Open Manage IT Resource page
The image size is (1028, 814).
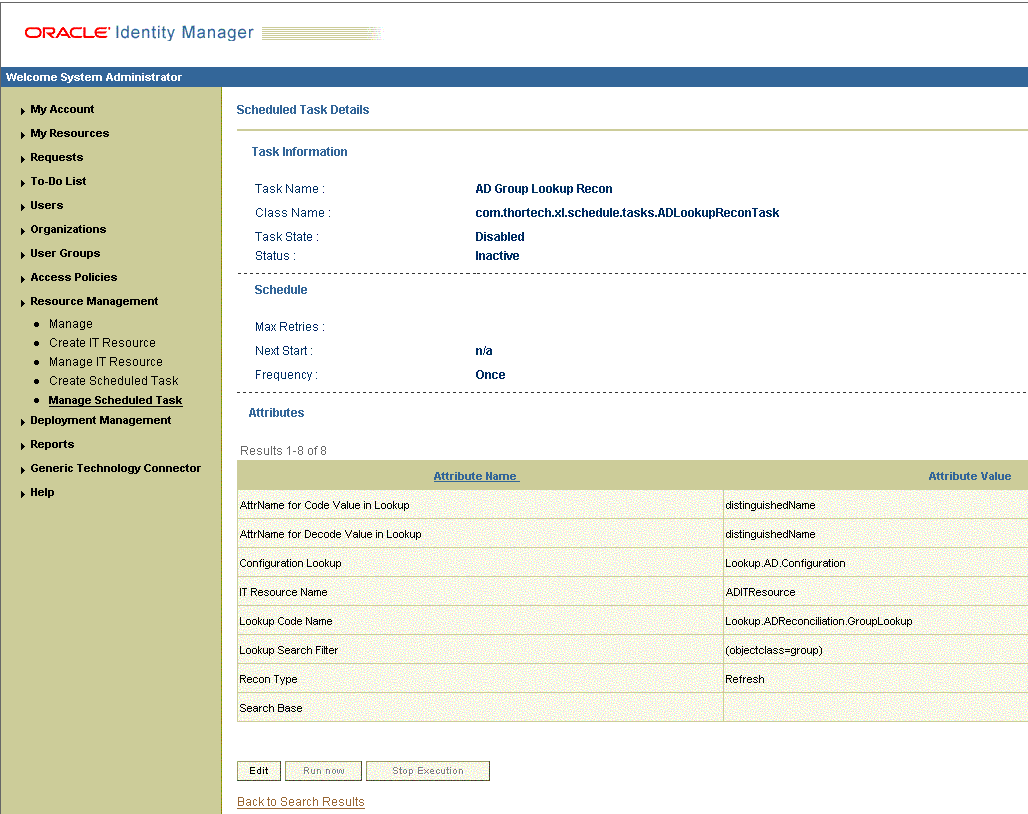[x=106, y=362]
